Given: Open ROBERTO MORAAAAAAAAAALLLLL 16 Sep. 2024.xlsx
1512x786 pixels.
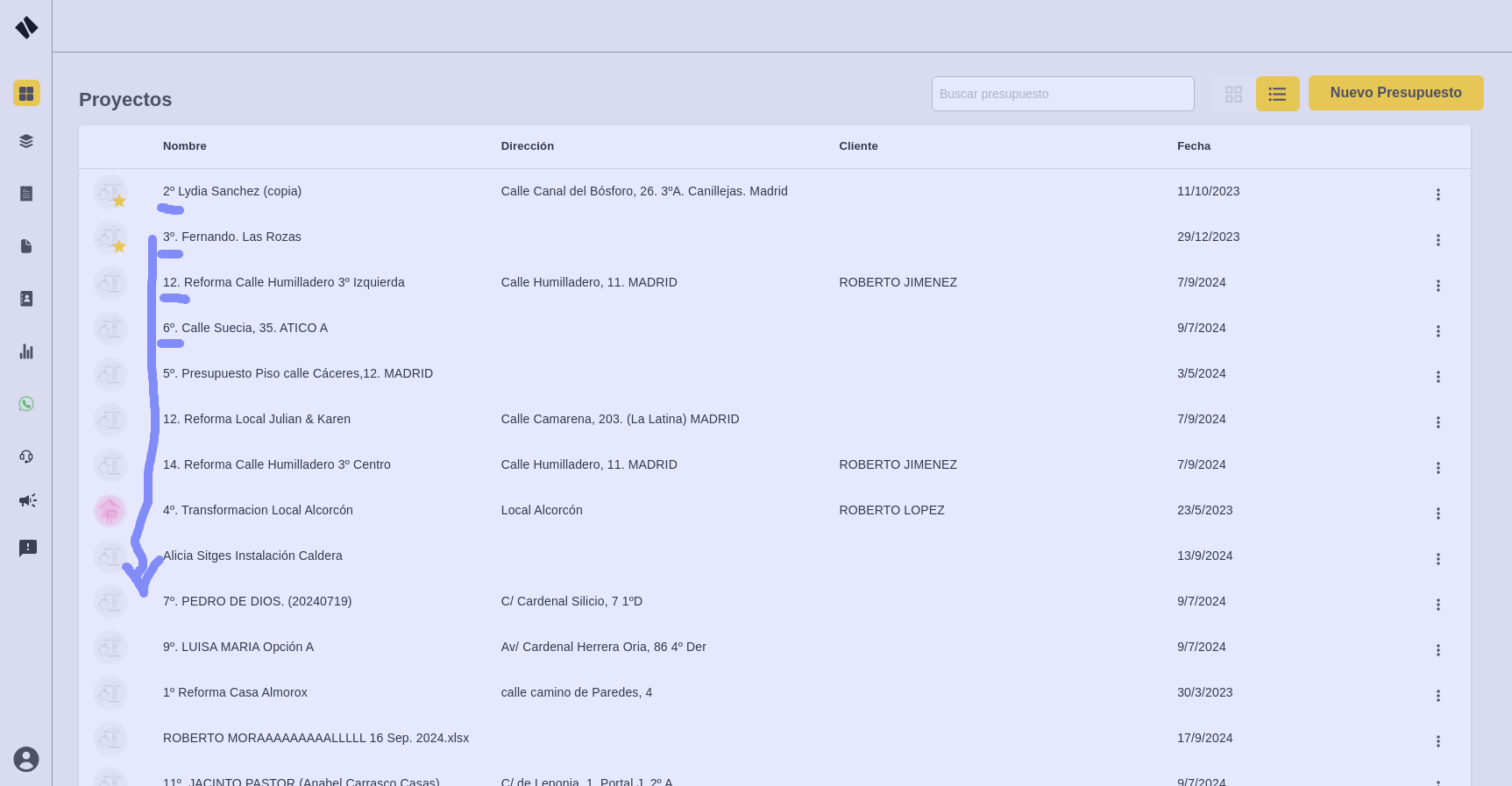Looking at the screenshot, I should coord(316,738).
